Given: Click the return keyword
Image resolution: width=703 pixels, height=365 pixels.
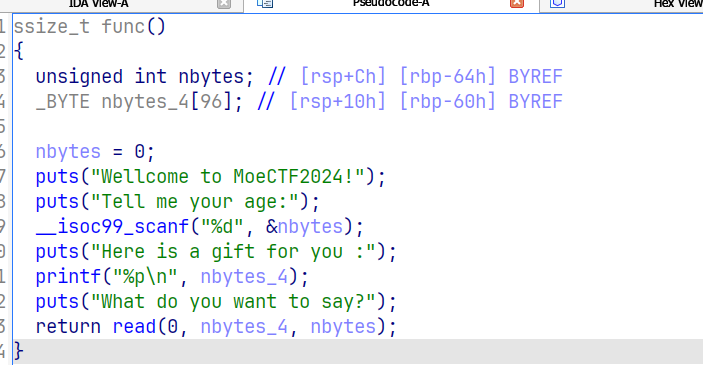Looking at the screenshot, I should click(68, 327).
